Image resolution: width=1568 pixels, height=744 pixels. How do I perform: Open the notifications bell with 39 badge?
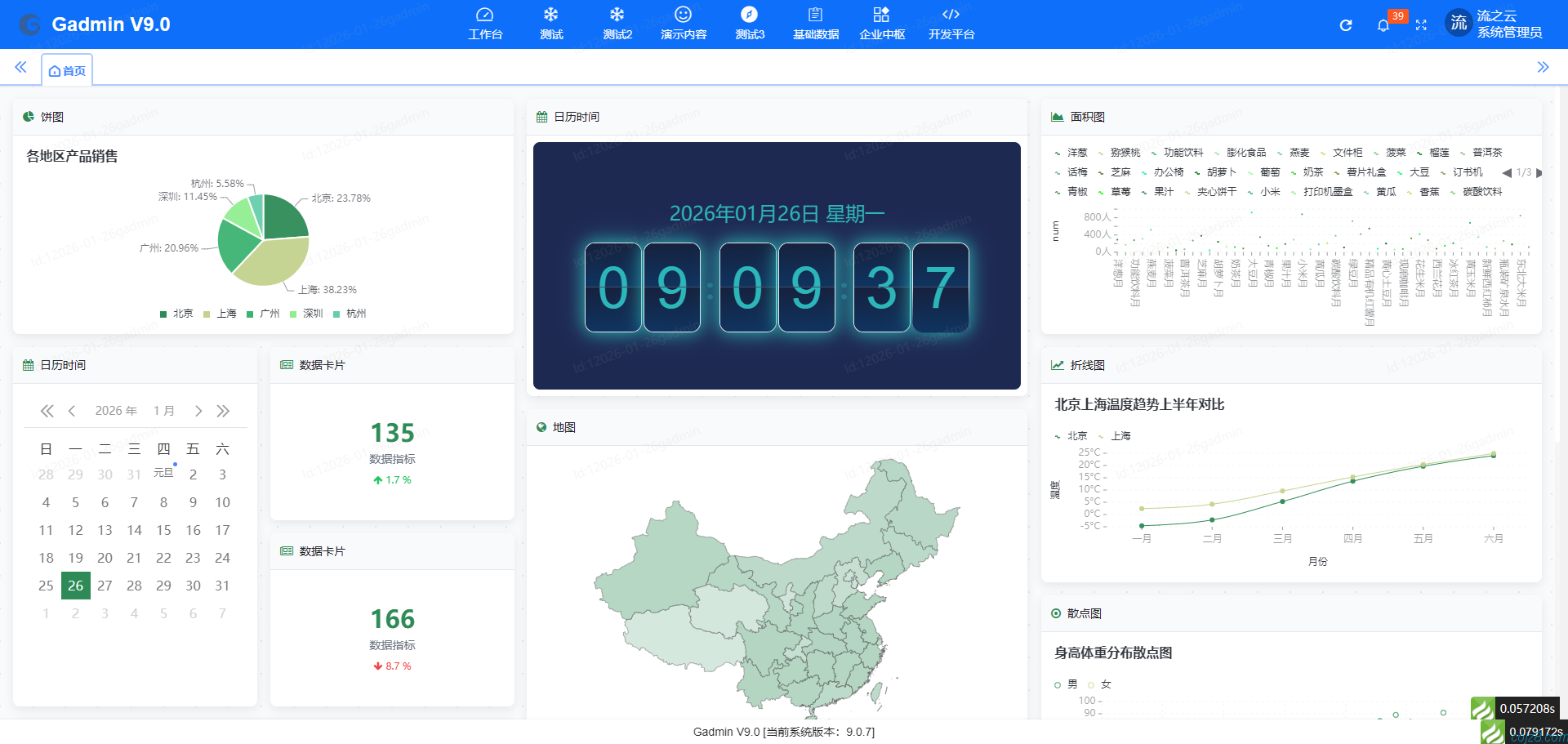[x=1383, y=25]
